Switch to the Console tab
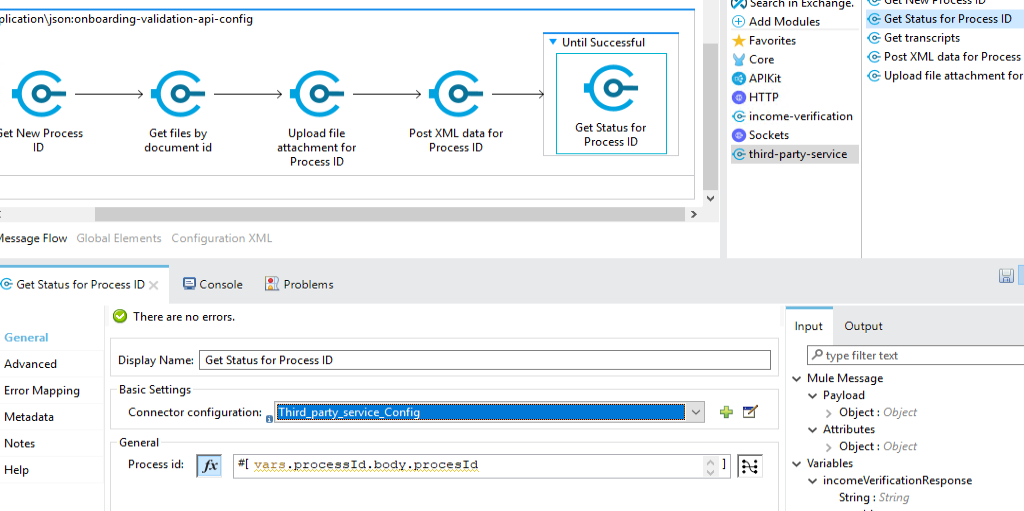The width and height of the screenshot is (1024, 511). click(x=212, y=284)
